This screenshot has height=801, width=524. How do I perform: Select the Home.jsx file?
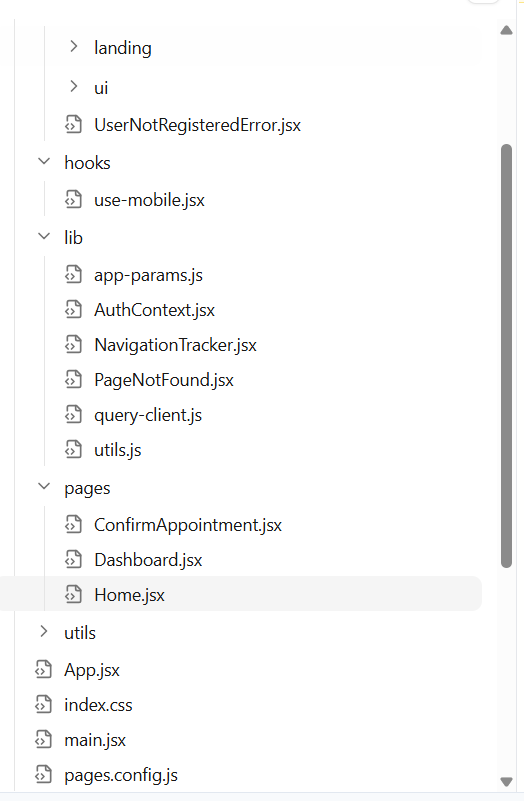[x=241, y=594]
